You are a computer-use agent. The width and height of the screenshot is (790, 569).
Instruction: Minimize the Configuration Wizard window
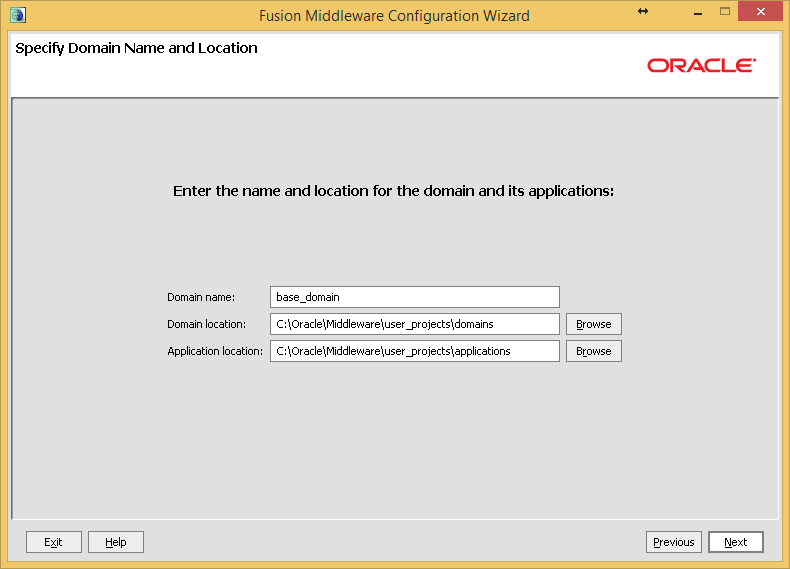[698, 12]
